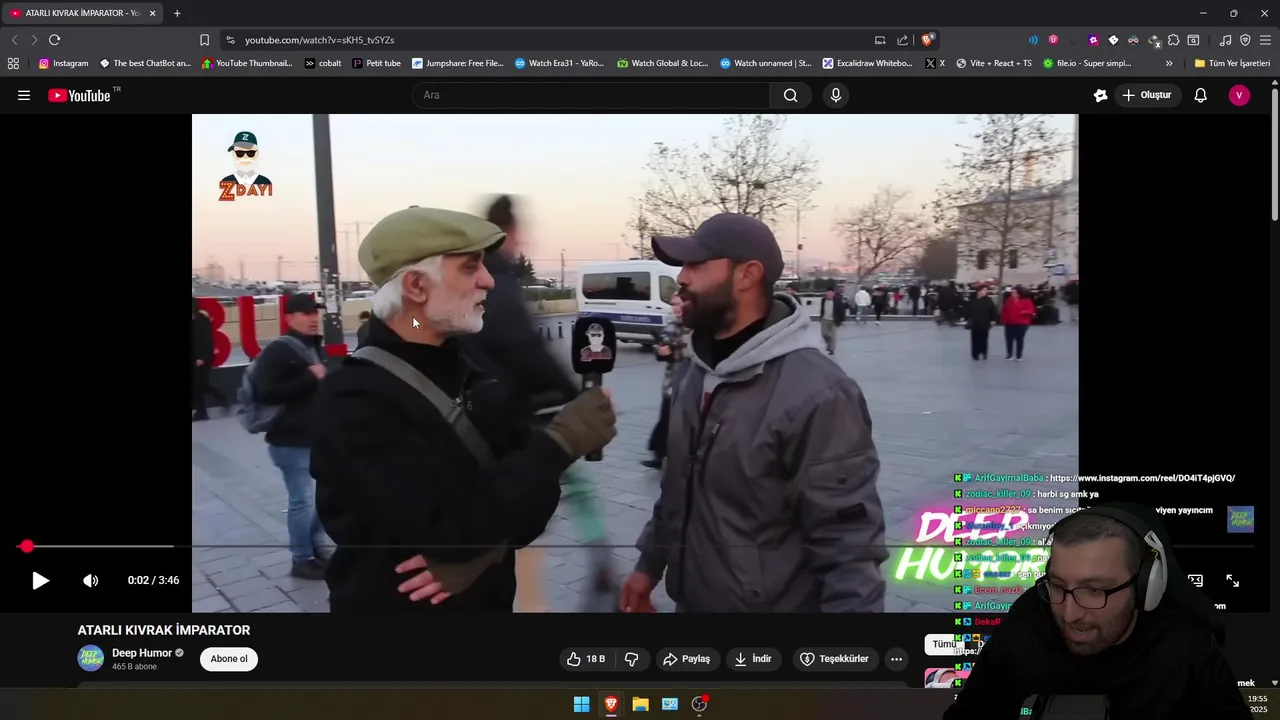Open the Oluştur create menu
Viewport: 1280px width, 720px height.
(x=1146, y=95)
